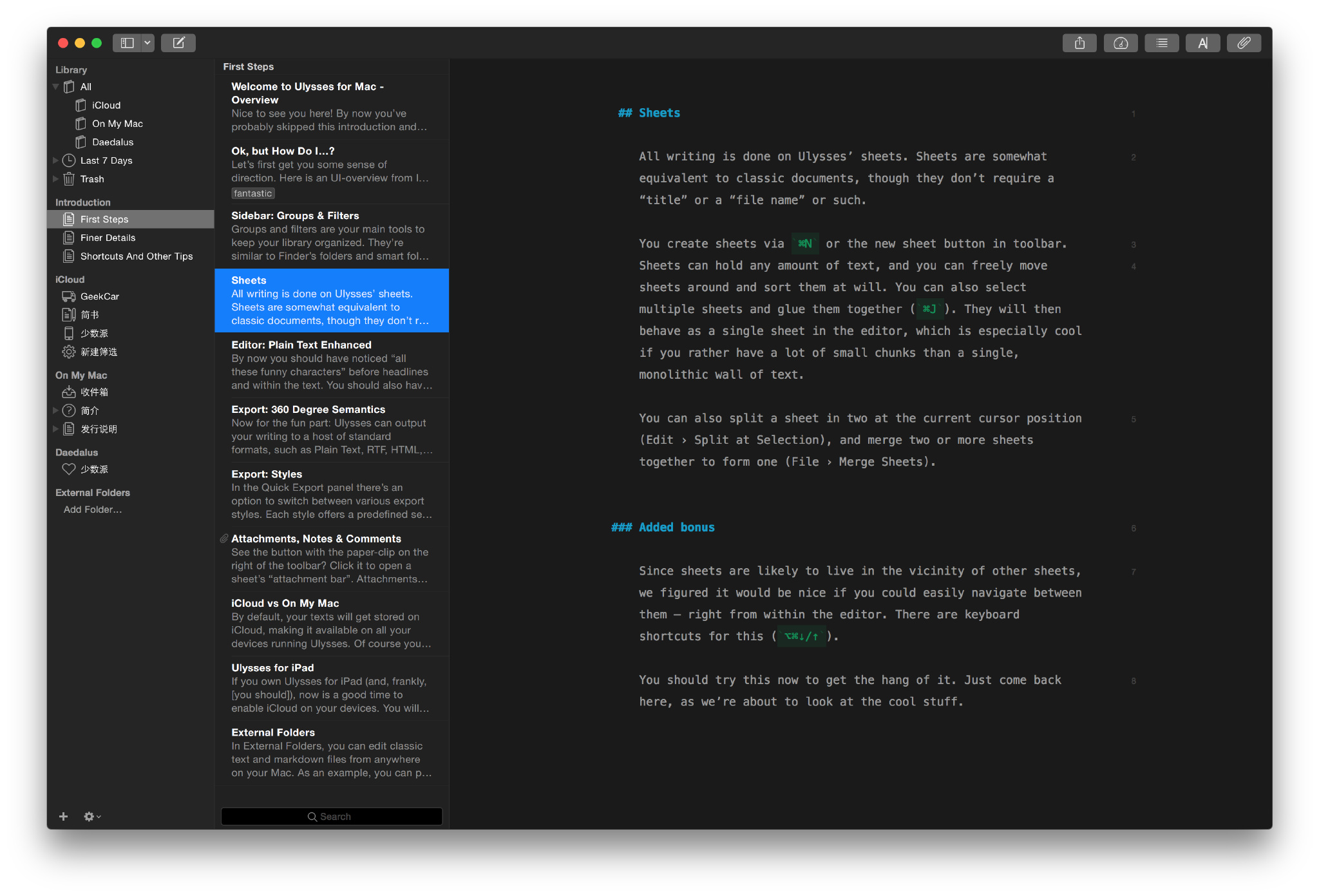Open the sidebar view dropdown arrow

(x=147, y=43)
